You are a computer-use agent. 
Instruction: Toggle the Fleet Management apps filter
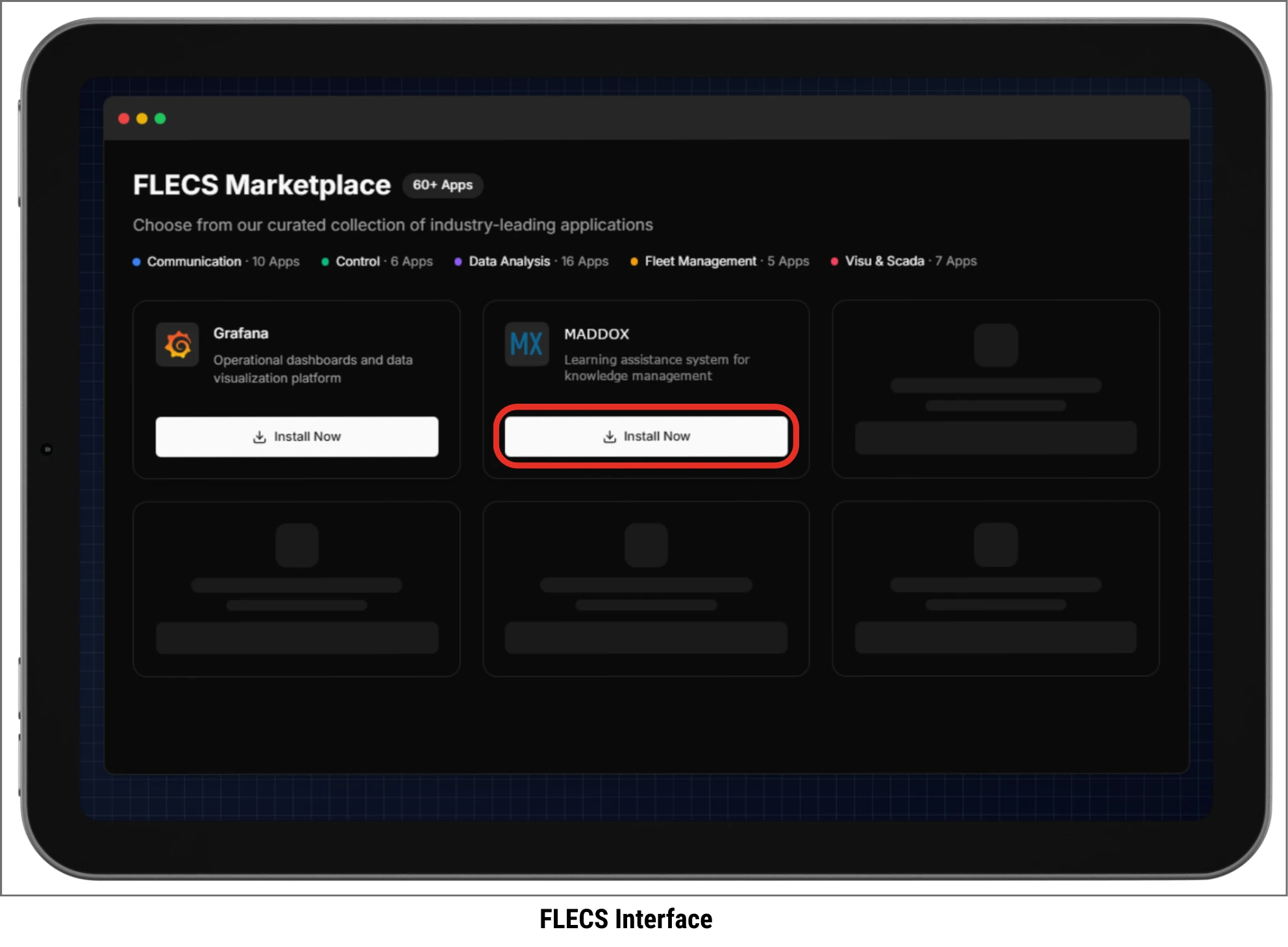click(701, 262)
